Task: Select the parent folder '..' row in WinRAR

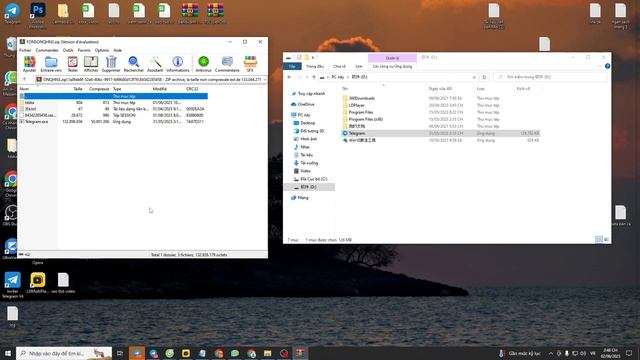Action: click(113, 96)
